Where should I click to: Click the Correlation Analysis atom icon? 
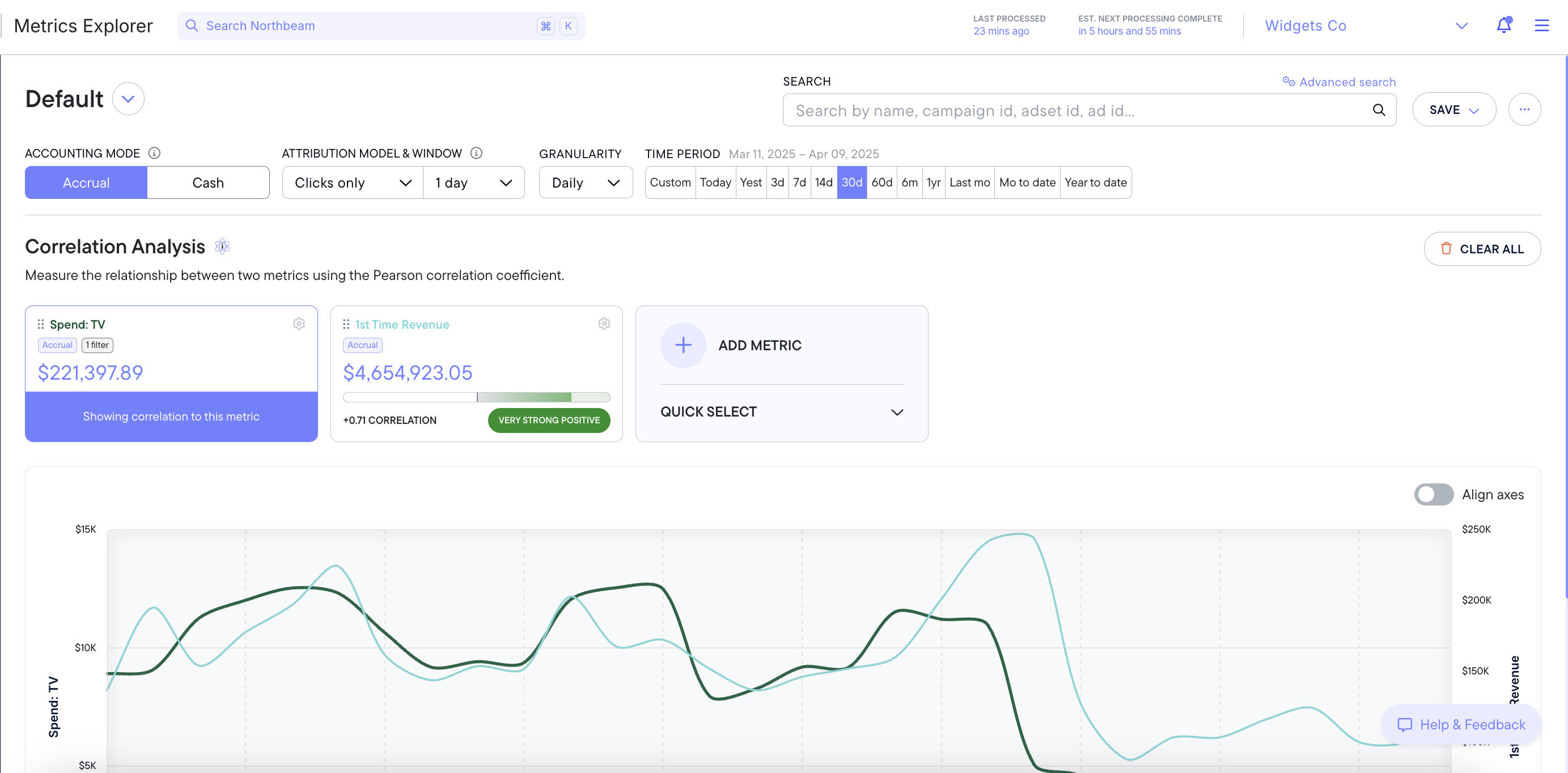(222, 247)
